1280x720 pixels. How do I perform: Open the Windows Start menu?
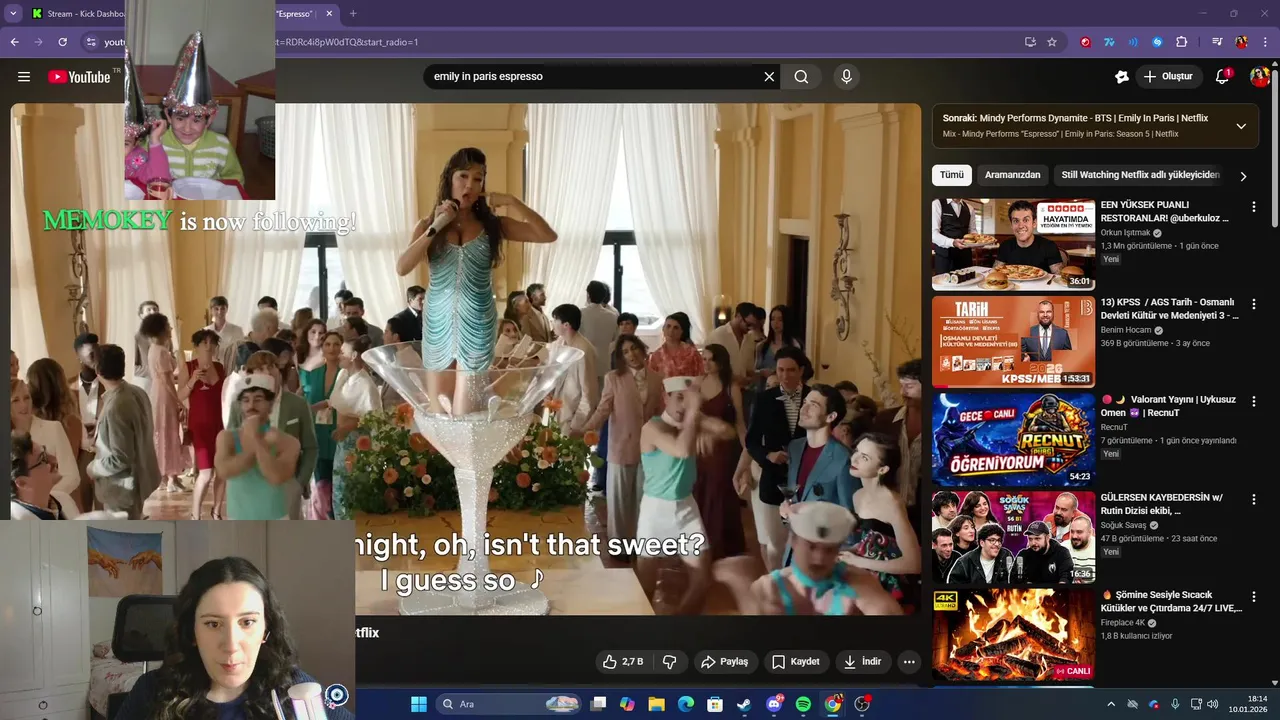click(419, 704)
